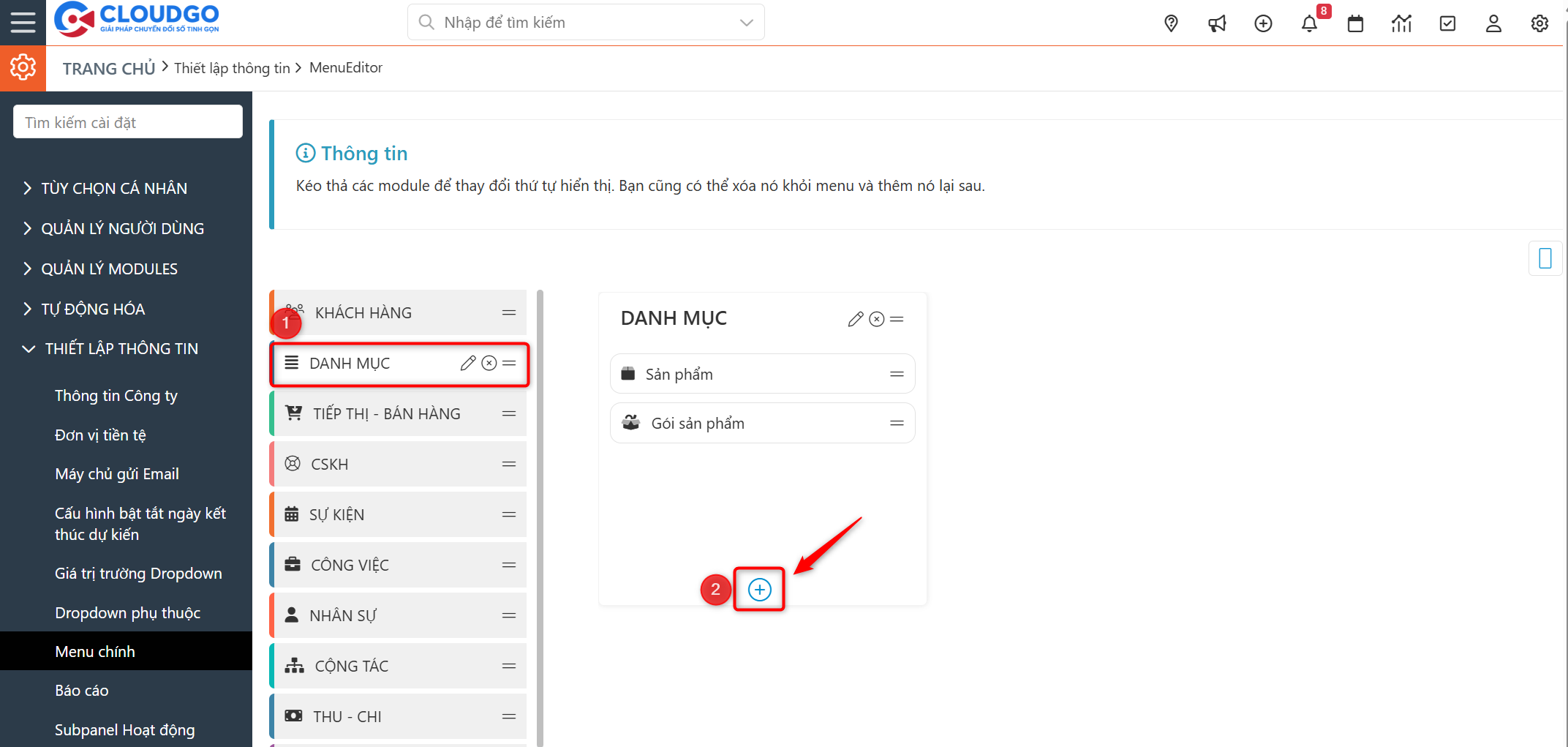The height and width of the screenshot is (747, 1568).
Task: Open the reports chart icon in top bar
Action: tap(1401, 23)
